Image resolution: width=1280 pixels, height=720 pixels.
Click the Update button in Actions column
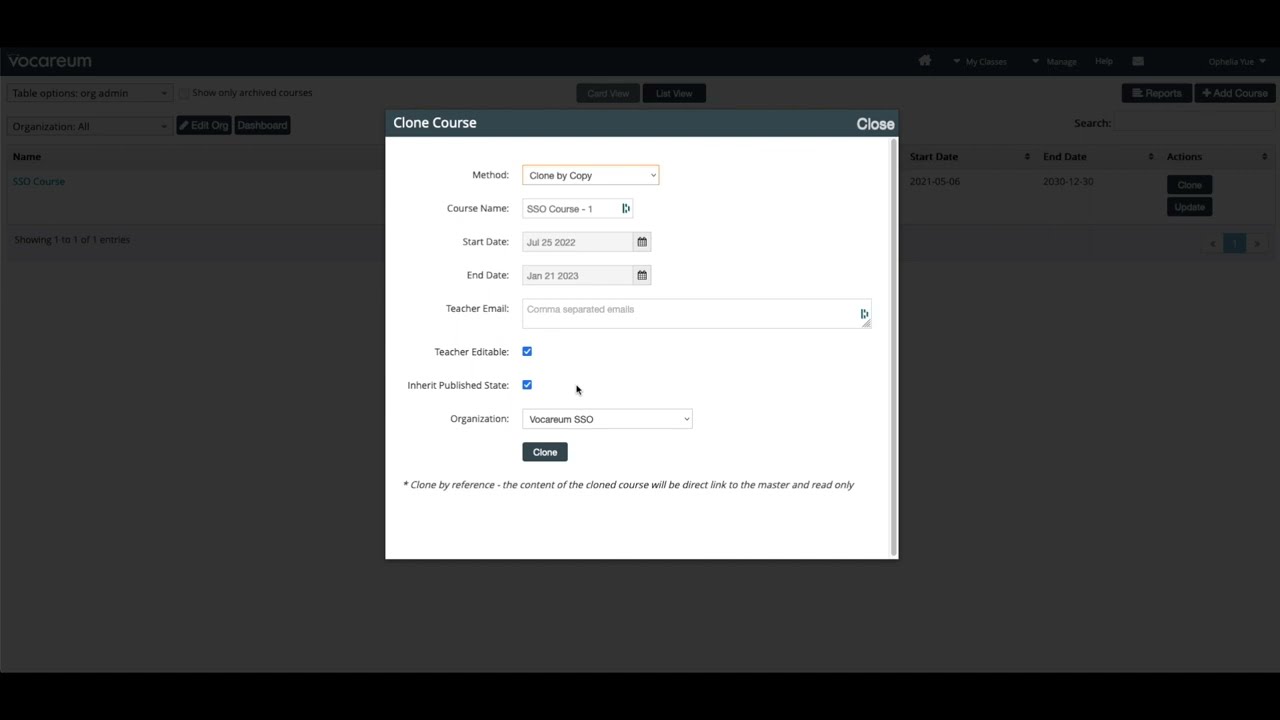point(1190,207)
